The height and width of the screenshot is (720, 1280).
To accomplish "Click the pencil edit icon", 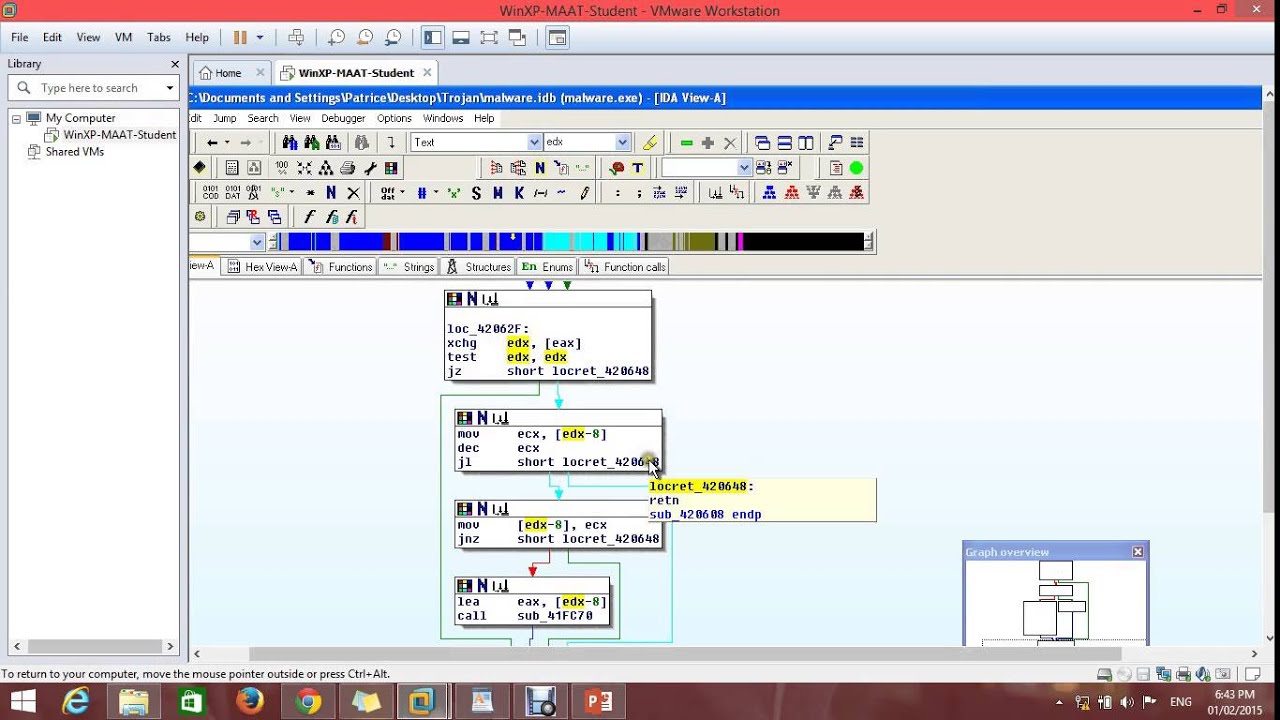I will [x=585, y=193].
